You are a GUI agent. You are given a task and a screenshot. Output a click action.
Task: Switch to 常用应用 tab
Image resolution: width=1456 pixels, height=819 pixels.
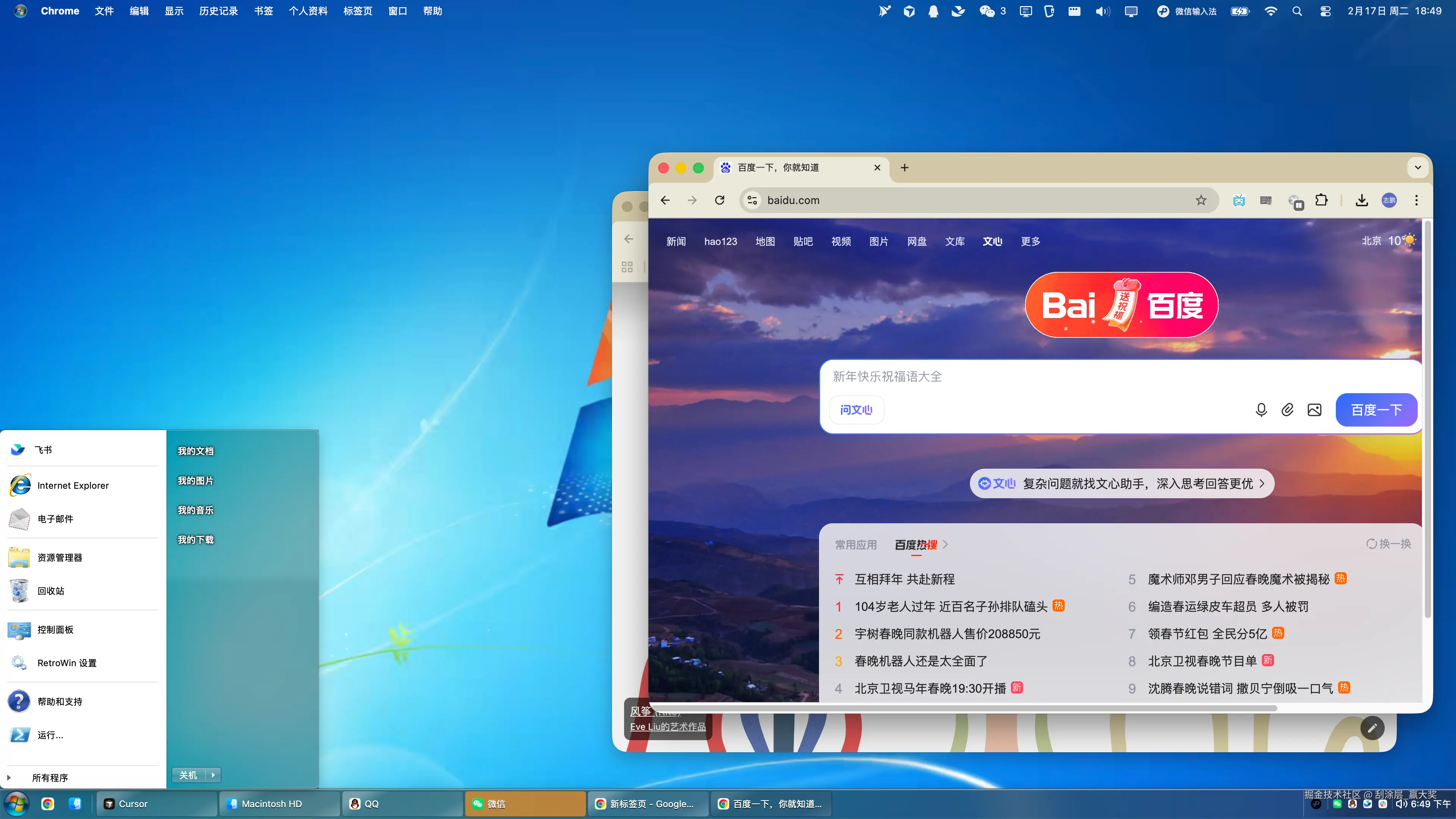856,544
